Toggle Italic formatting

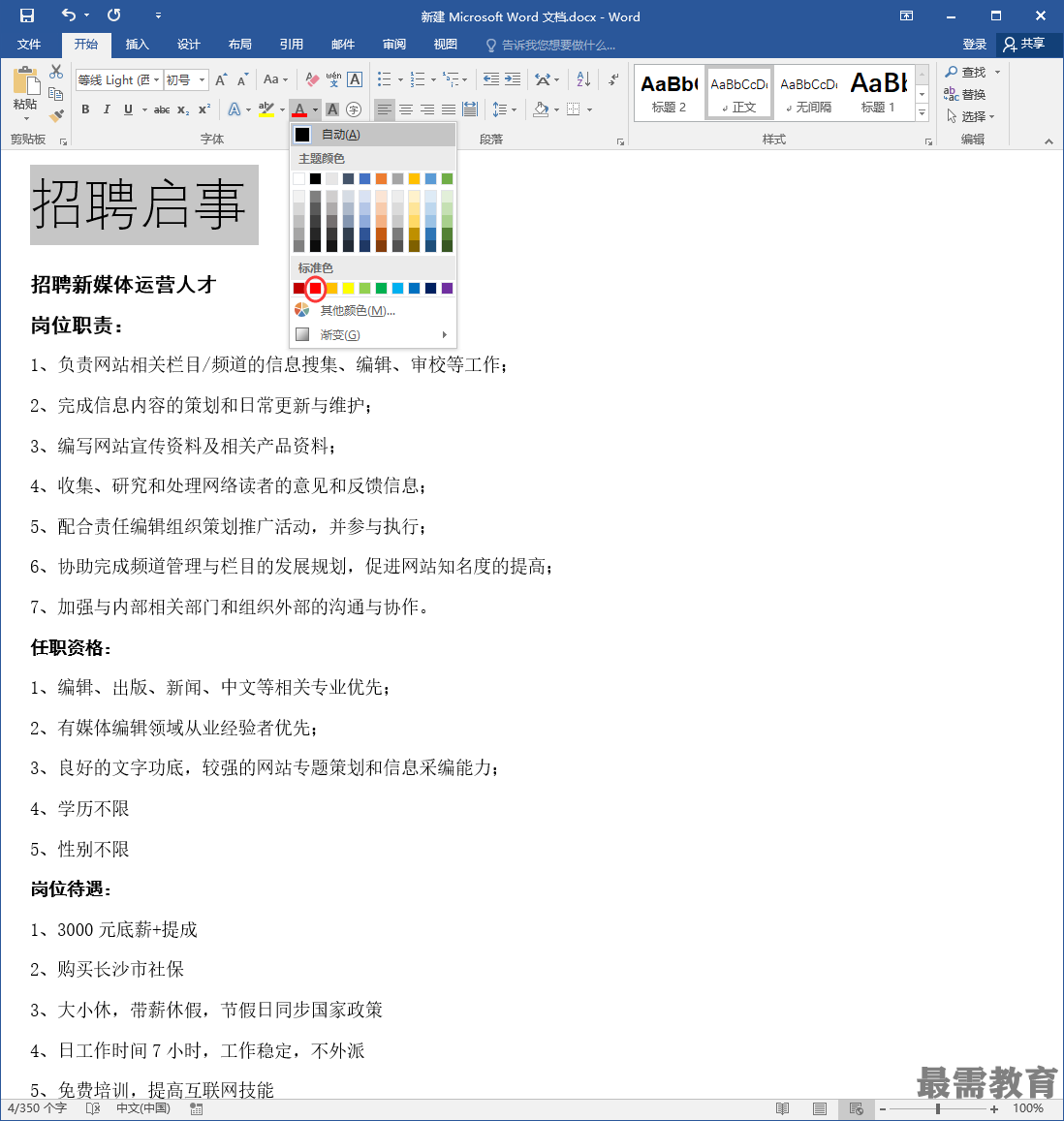[107, 109]
